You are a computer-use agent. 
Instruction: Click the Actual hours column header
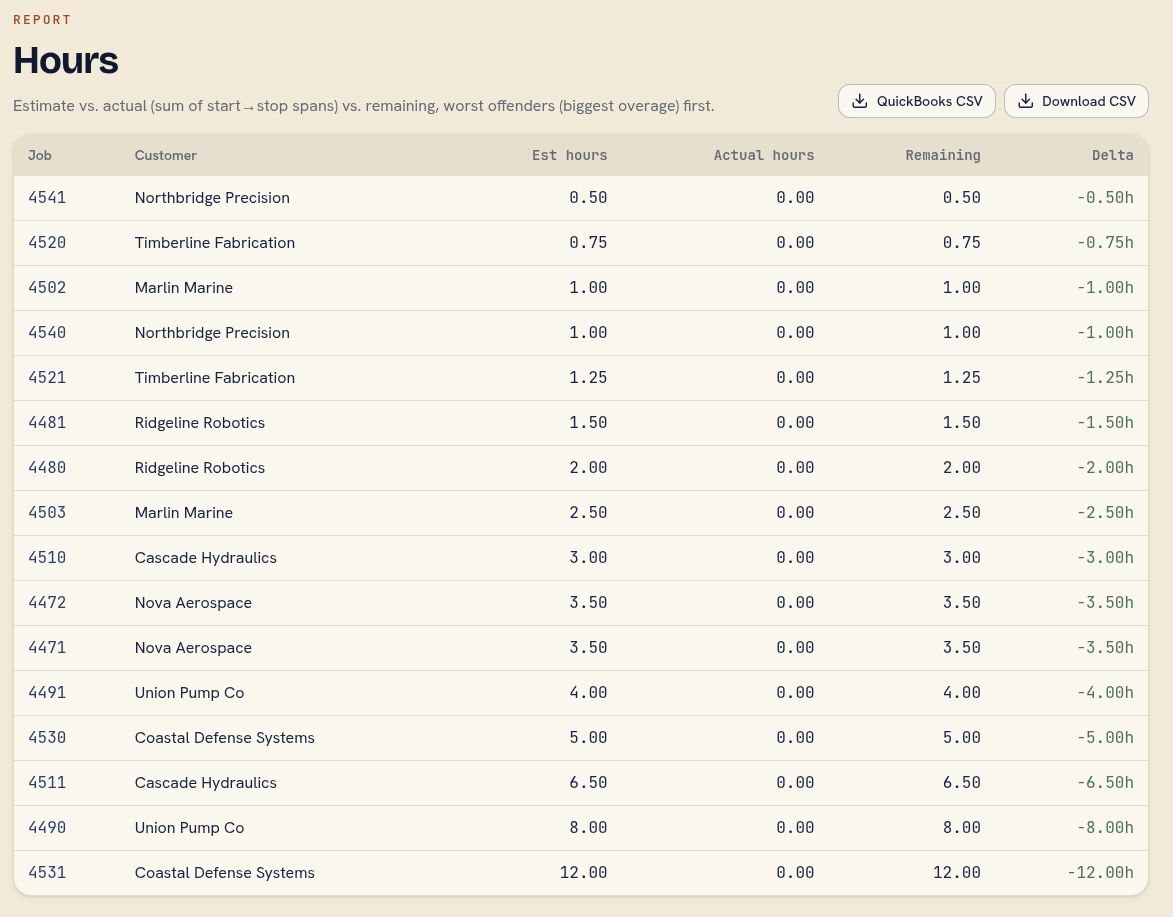pyautogui.click(x=764, y=156)
